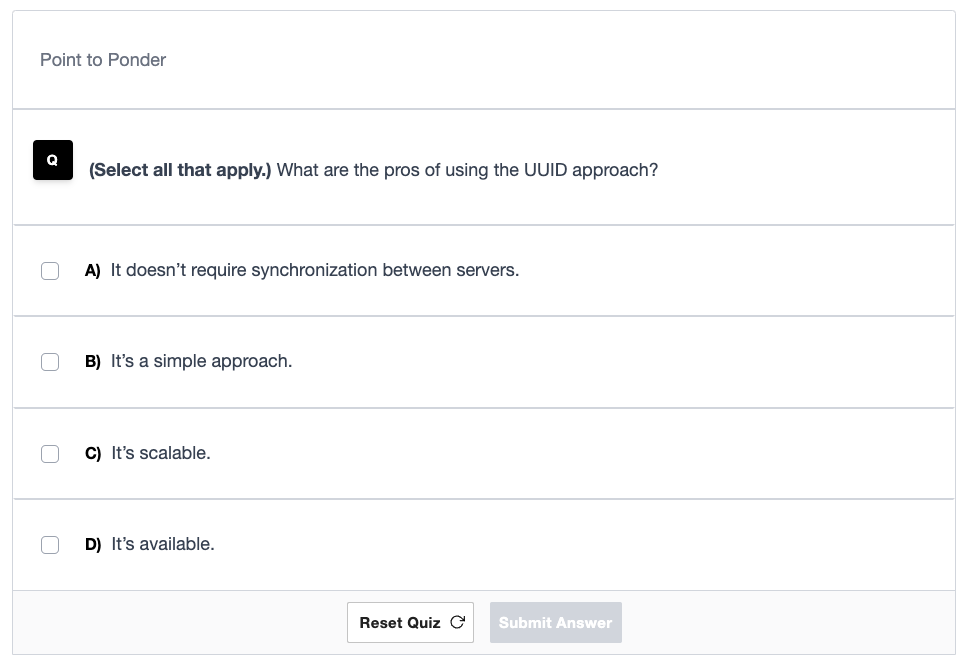This screenshot has width=971, height=666.
Task: Click option text about synchronization between servers
Action: point(315,270)
